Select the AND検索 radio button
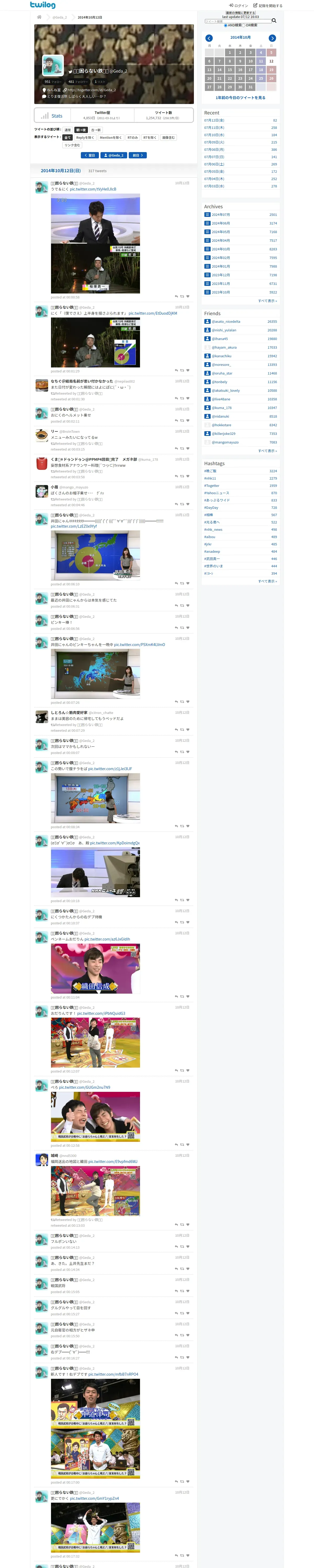 pyautogui.click(x=225, y=26)
